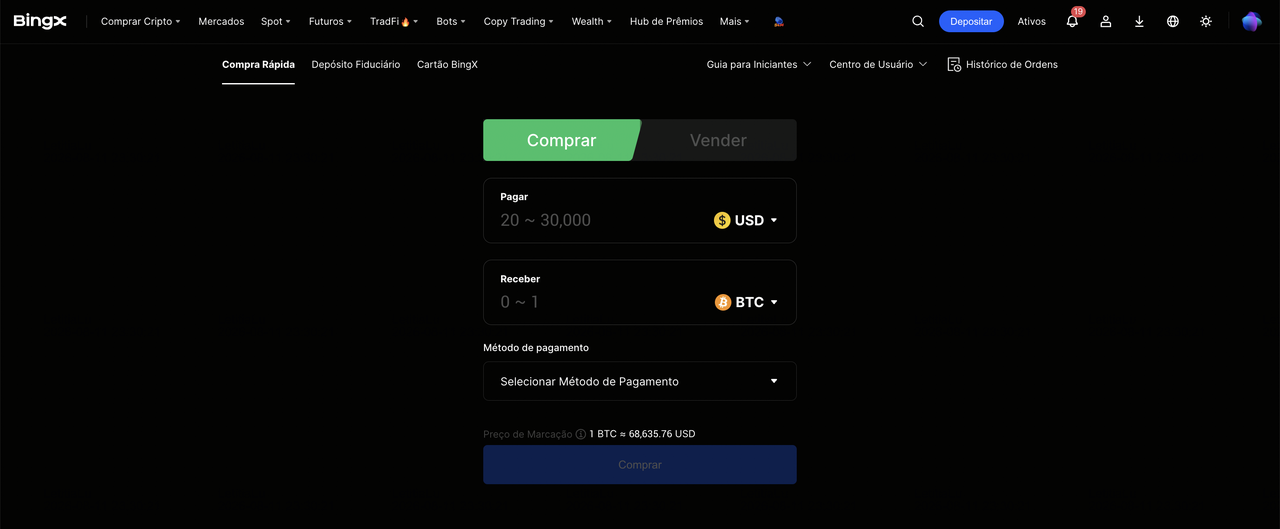
Task: Switch to the Depósito Fiduciário tab
Action: (x=356, y=64)
